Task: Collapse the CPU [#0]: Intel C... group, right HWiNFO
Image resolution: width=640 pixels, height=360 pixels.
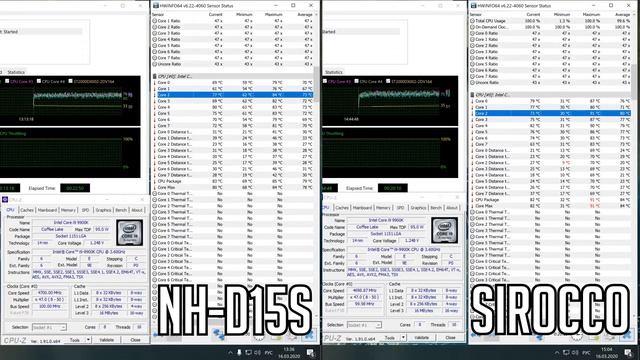Action: 472,95
